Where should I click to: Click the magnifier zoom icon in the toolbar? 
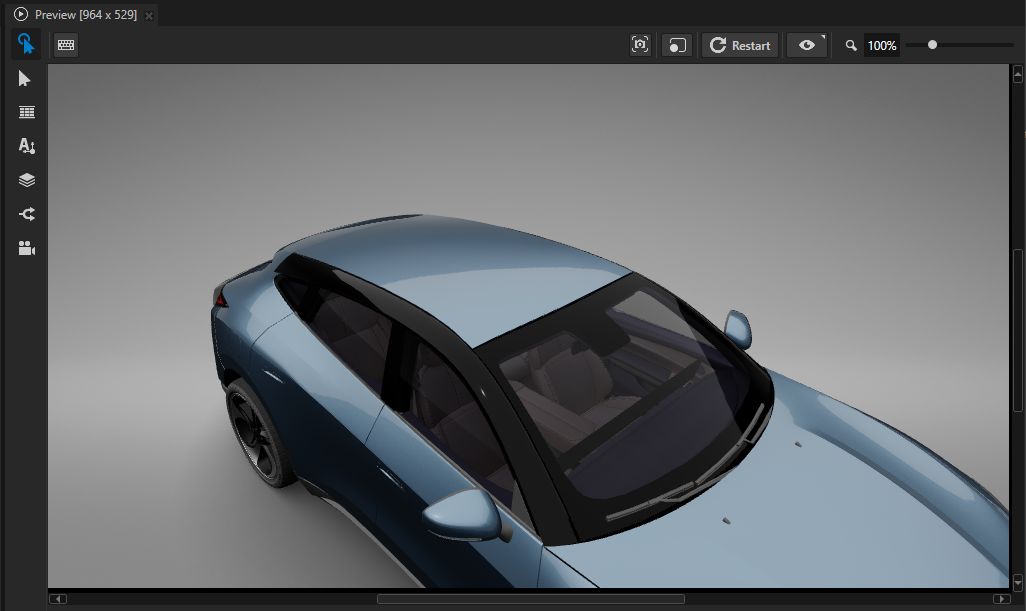pos(851,45)
